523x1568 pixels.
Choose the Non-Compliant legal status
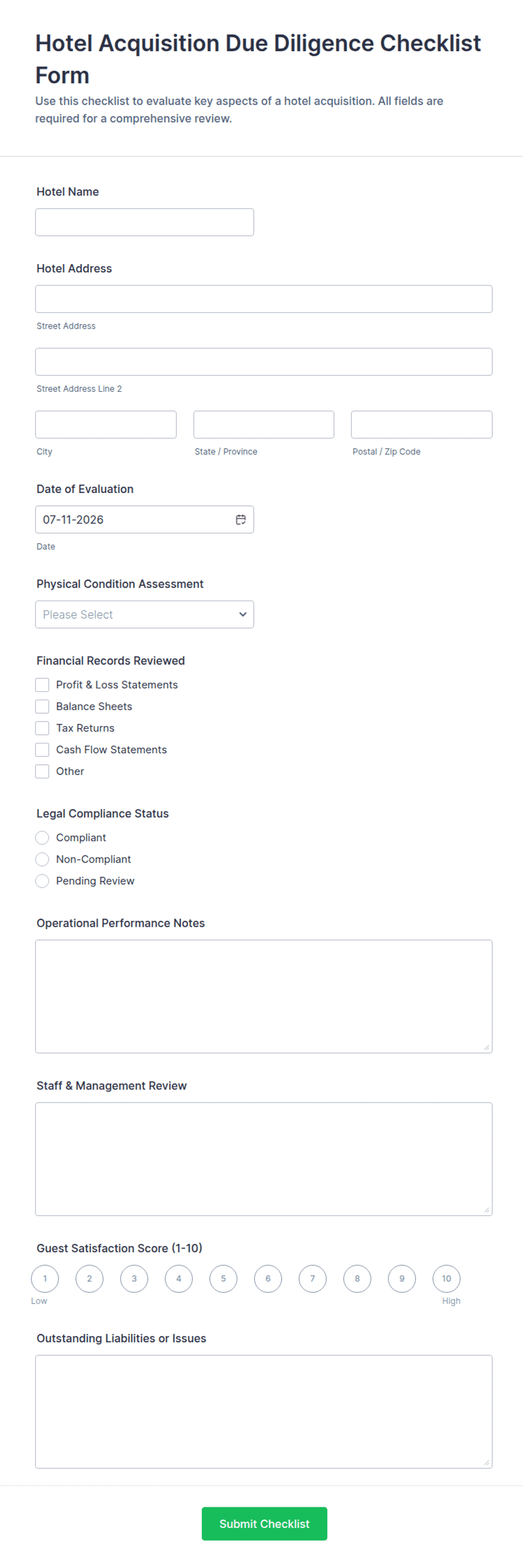pos(42,859)
